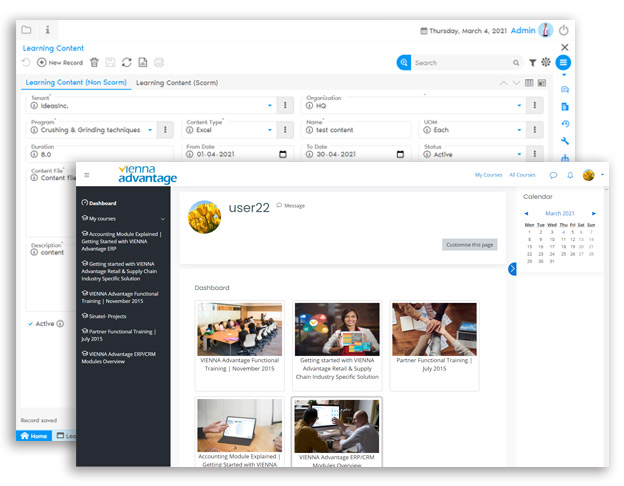Viewport: 624px width, 486px height.
Task: Open the Partner Functional Training course thumbnail
Action: [x=434, y=330]
